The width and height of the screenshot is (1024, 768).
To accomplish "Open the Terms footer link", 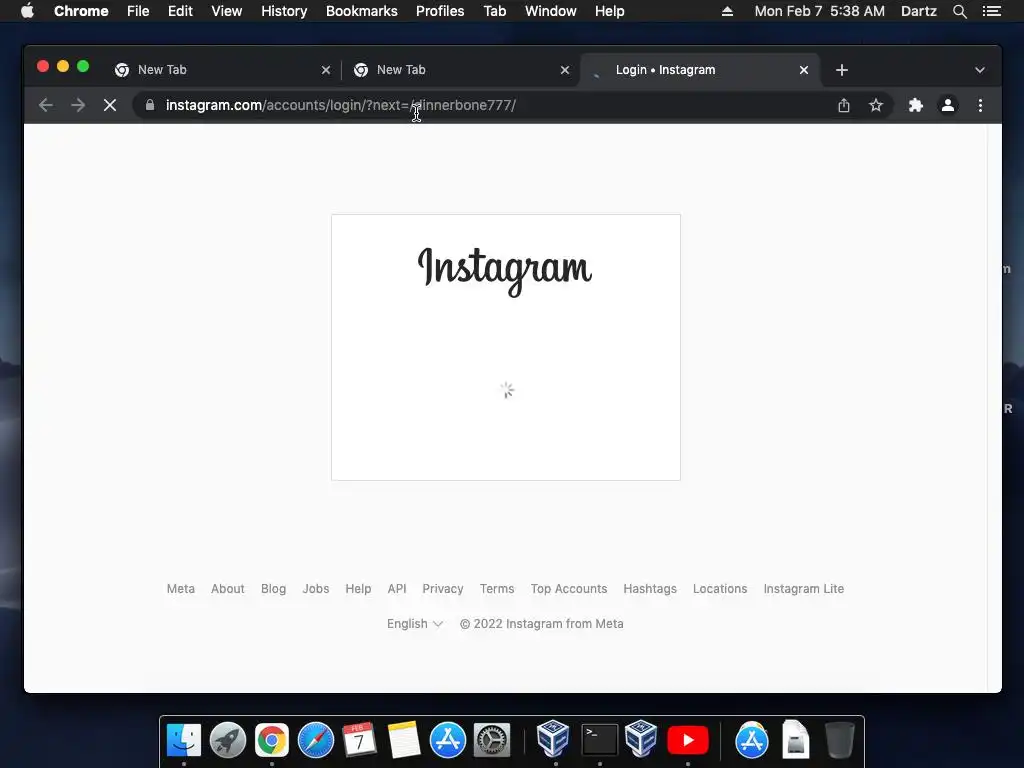I will (497, 588).
